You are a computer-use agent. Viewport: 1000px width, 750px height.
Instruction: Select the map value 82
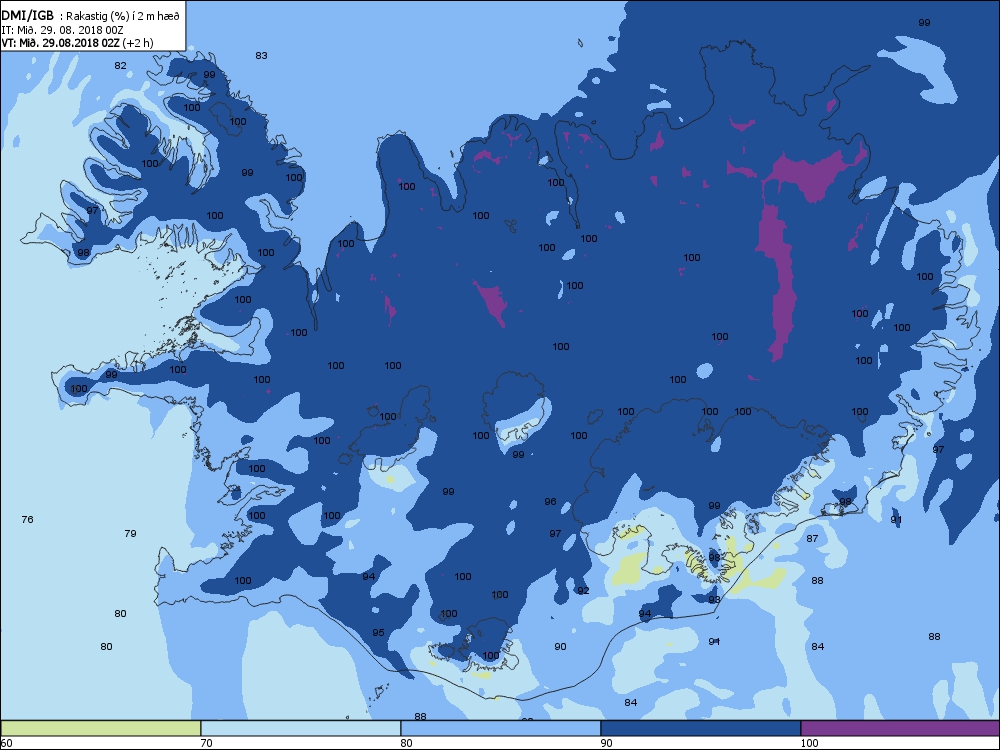pos(121,66)
